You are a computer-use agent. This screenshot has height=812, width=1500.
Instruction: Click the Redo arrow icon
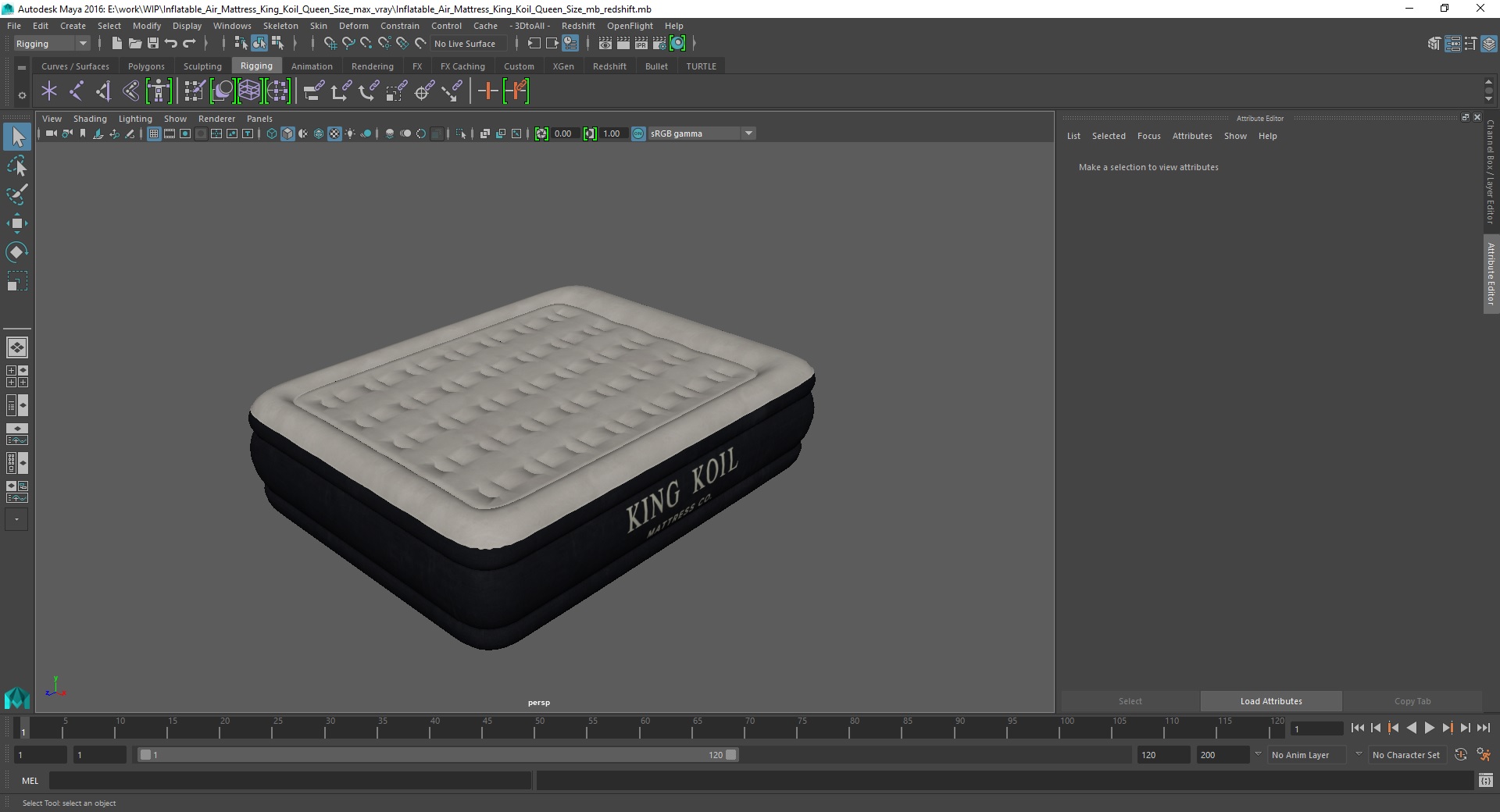[x=189, y=44]
